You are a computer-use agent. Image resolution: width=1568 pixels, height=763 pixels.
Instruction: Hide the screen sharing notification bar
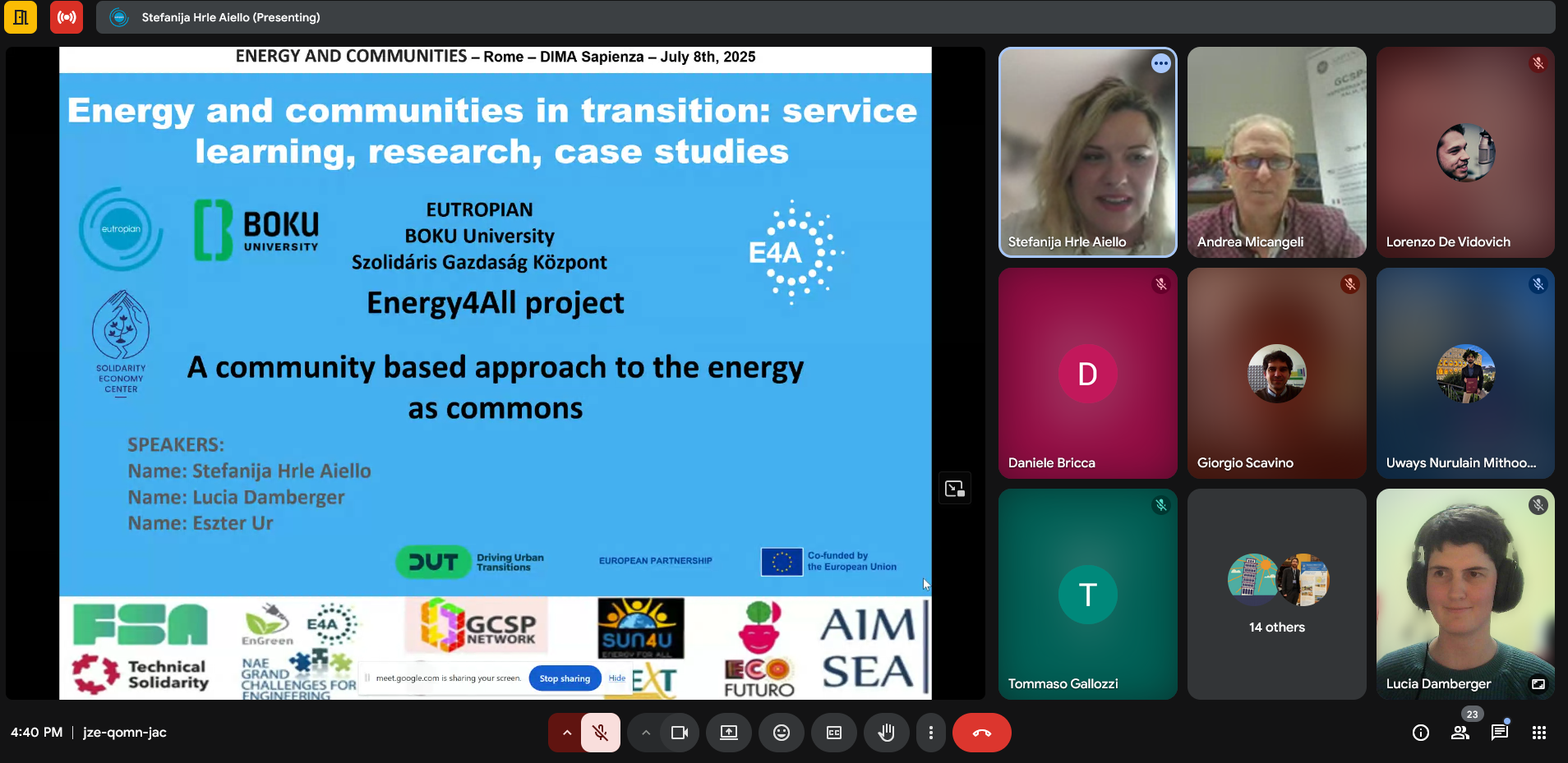tap(617, 678)
